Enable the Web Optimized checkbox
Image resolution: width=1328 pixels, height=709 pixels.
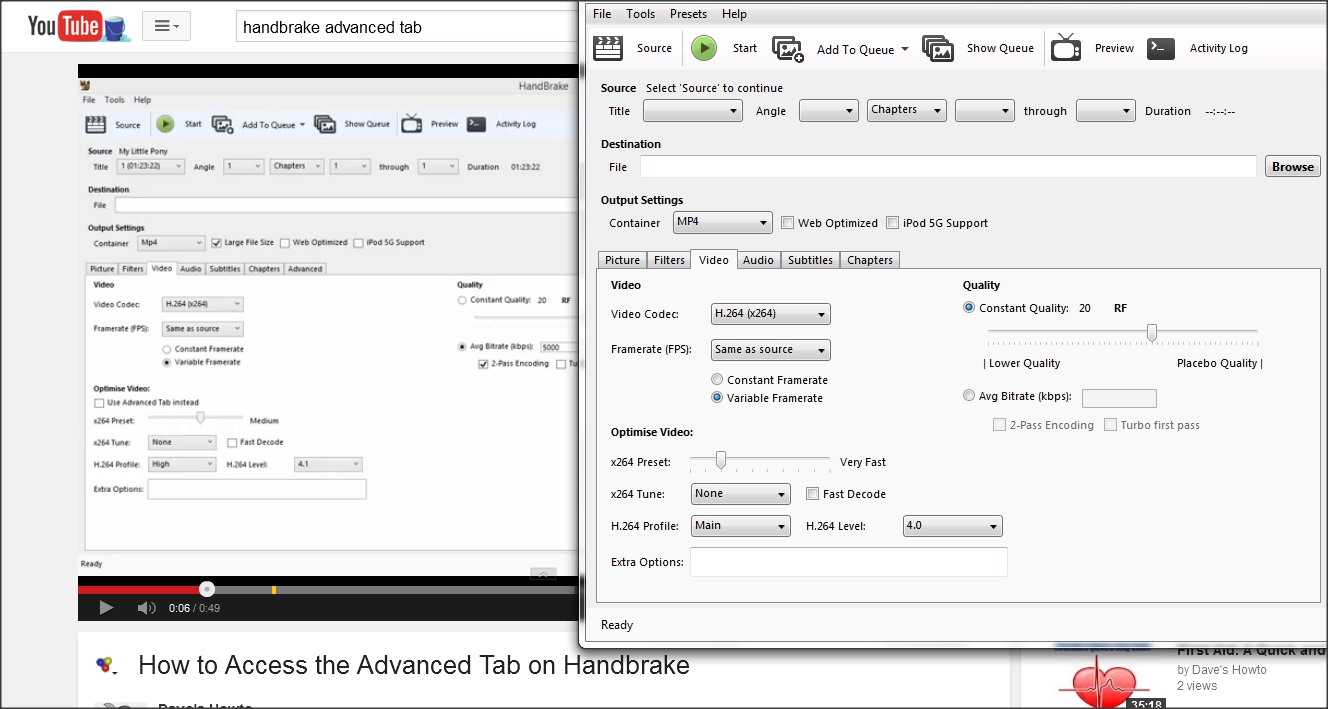tap(787, 223)
